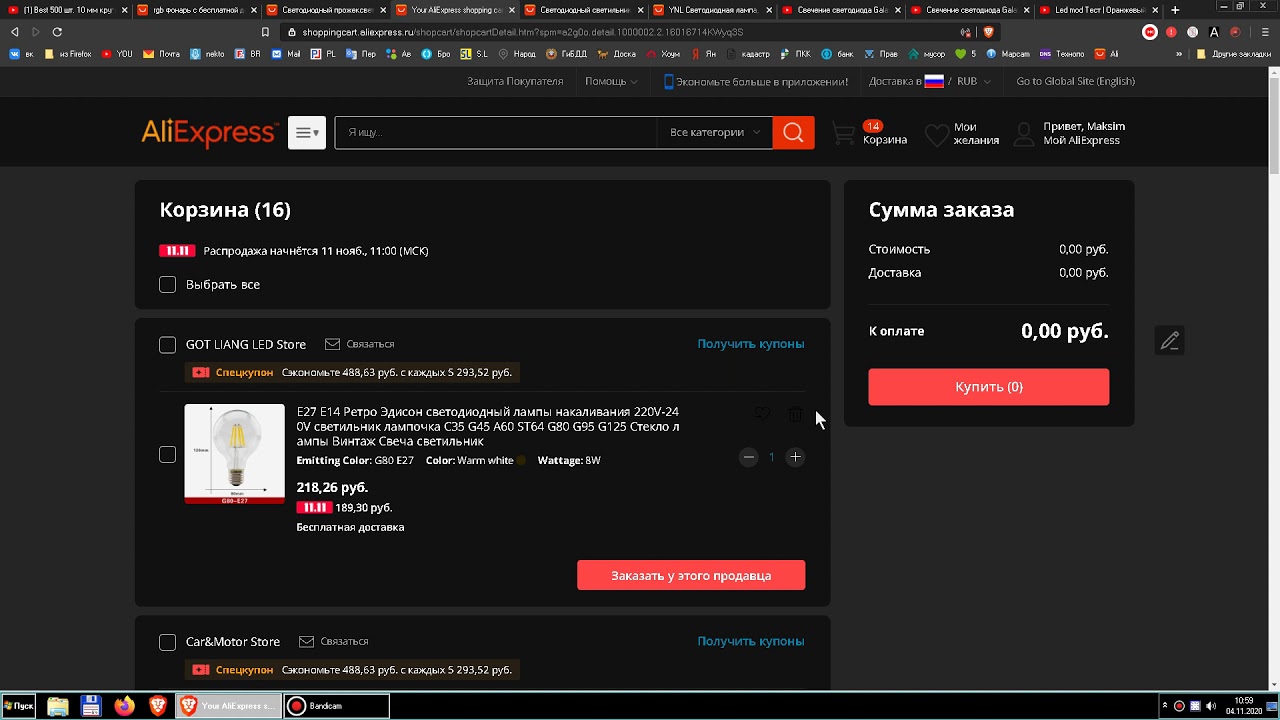
Task: Open the G80 Edison lamp product thumbnail
Action: [x=234, y=454]
